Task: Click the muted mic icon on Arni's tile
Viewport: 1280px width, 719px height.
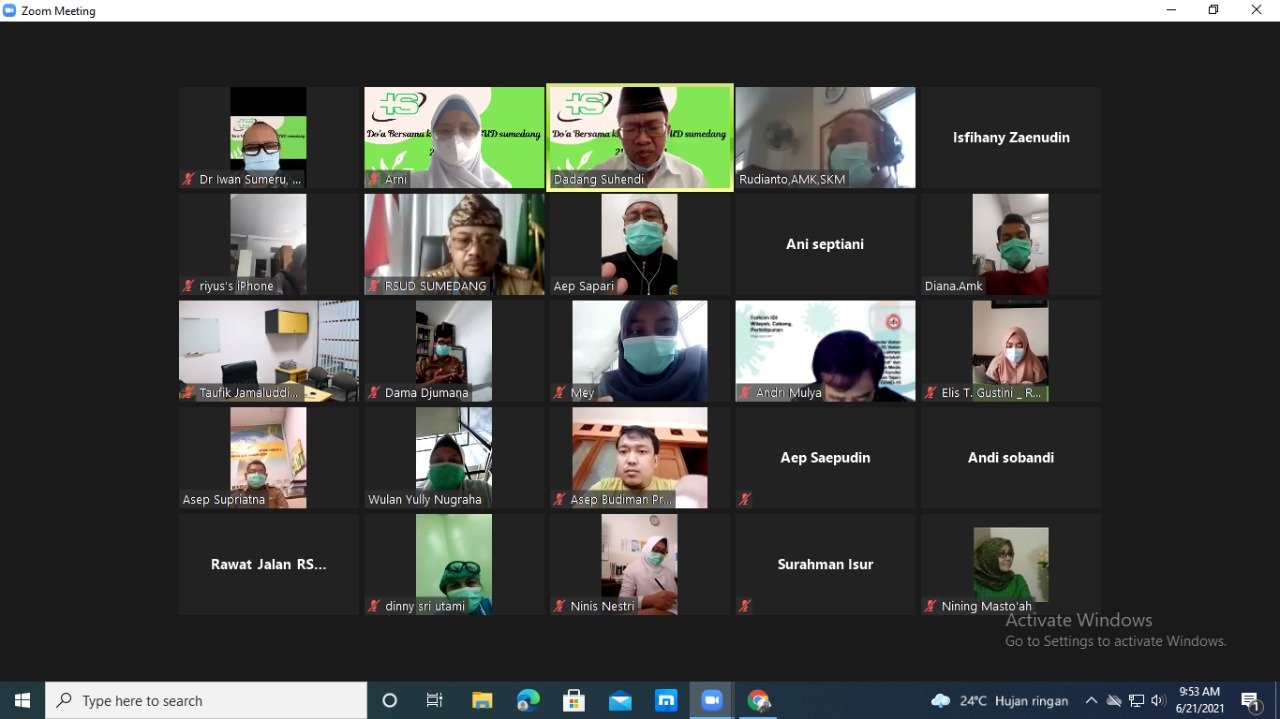Action: (374, 180)
